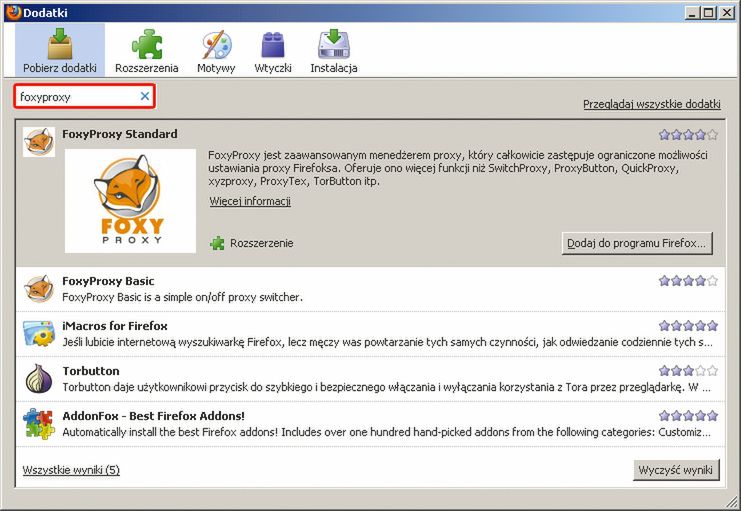Click the Torbutton description text
This screenshot has height=511, width=741.
[x=386, y=387]
